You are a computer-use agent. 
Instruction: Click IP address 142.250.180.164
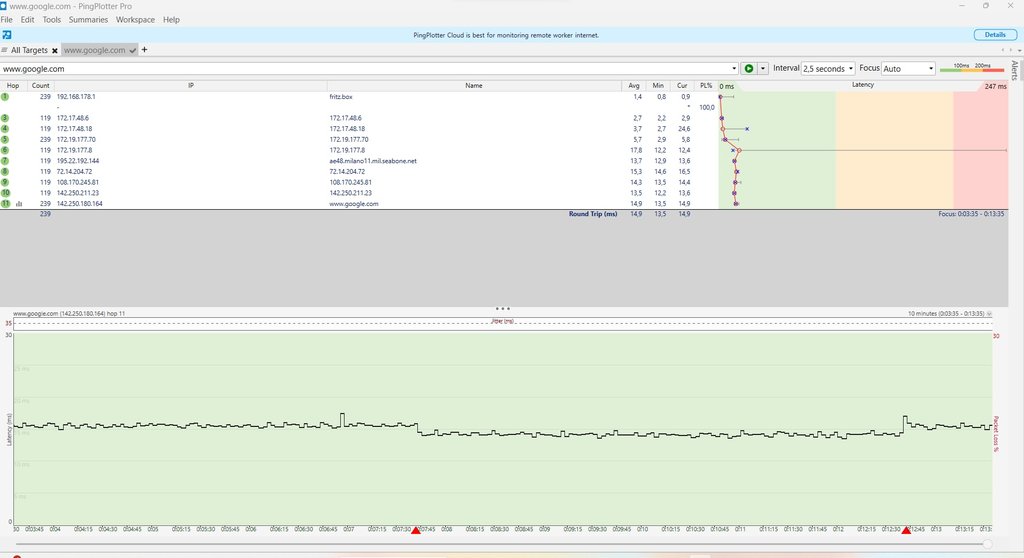pos(79,204)
